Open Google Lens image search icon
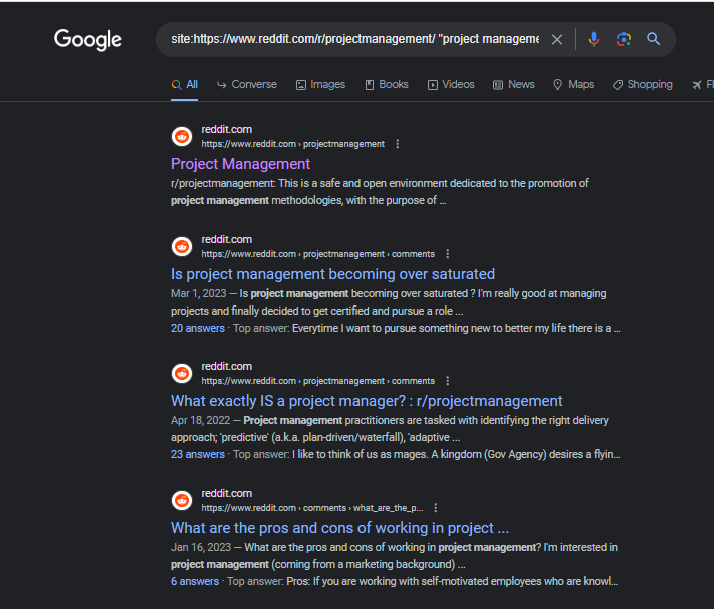Image resolution: width=715 pixels, height=610 pixels. 624,39
